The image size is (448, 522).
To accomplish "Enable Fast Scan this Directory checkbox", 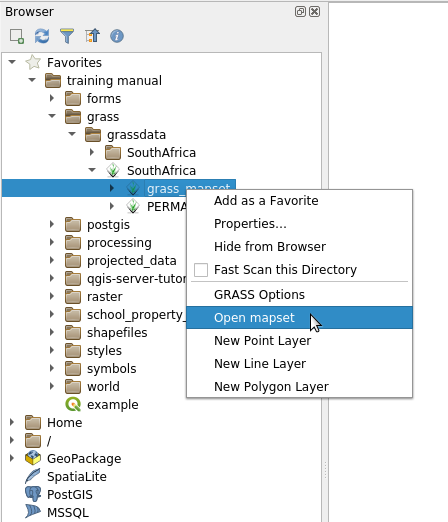I will coord(201,270).
